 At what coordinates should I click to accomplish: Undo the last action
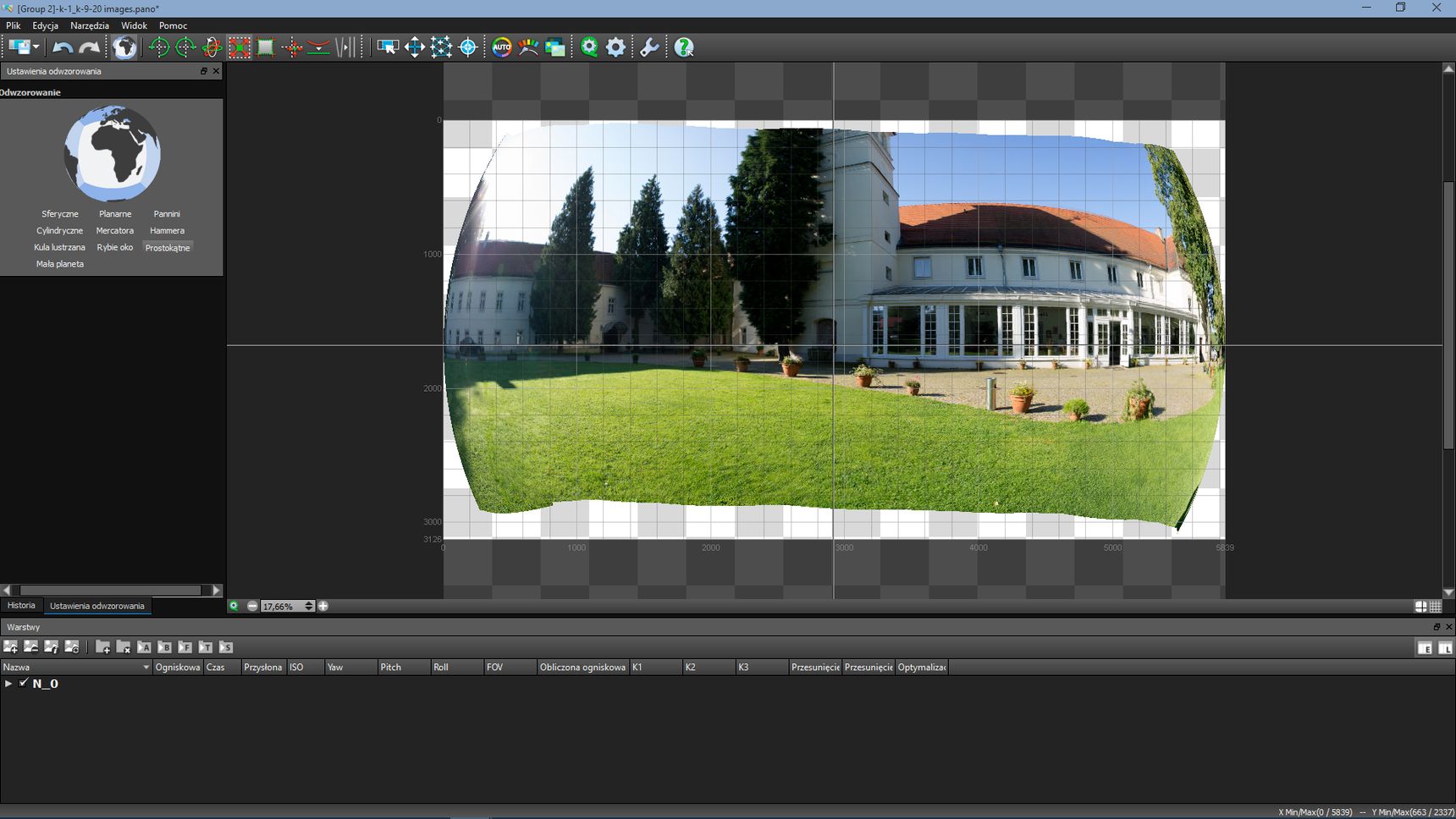pyautogui.click(x=63, y=47)
